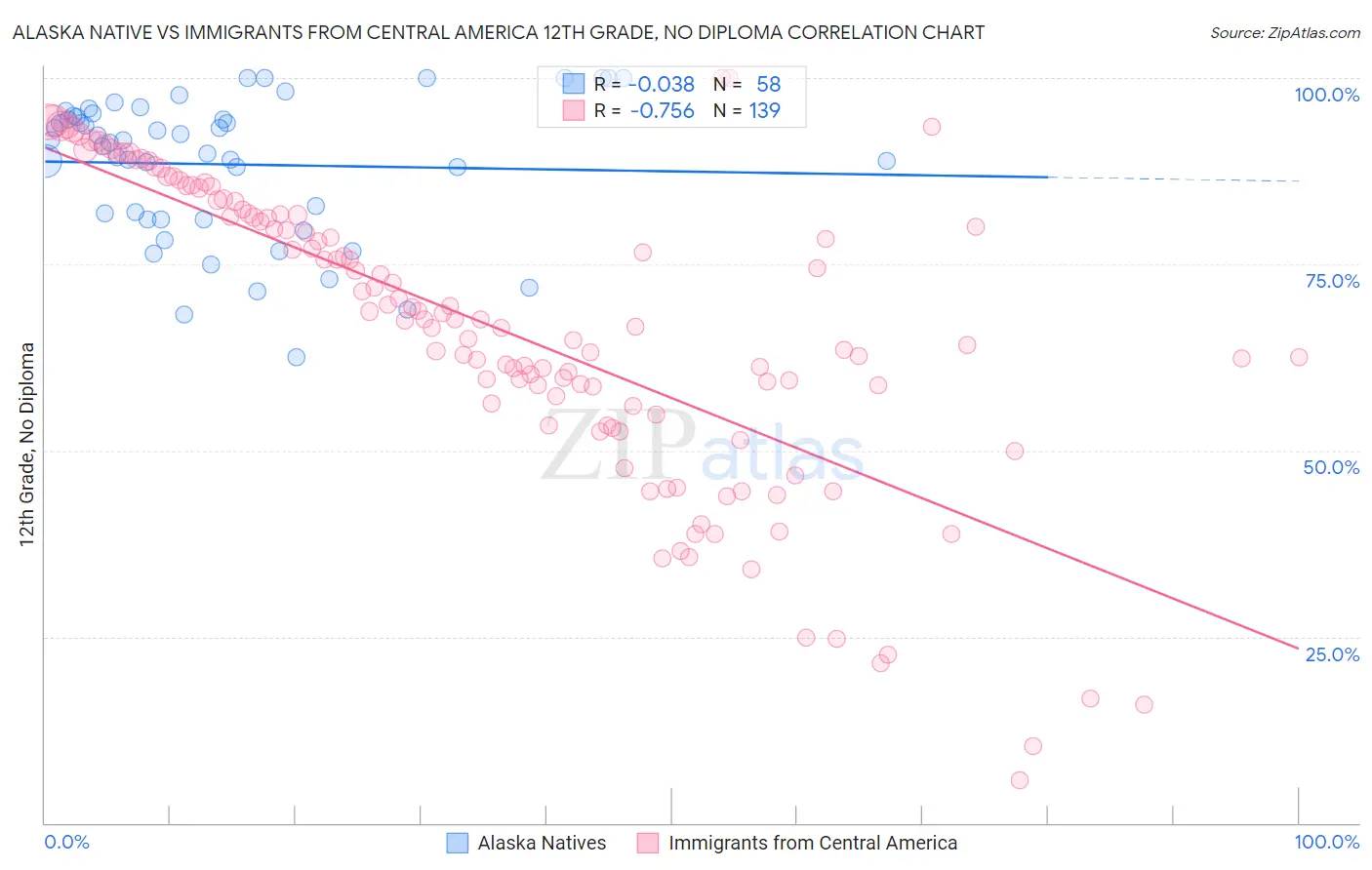Click the 75.0% y-axis label

coord(1332,281)
